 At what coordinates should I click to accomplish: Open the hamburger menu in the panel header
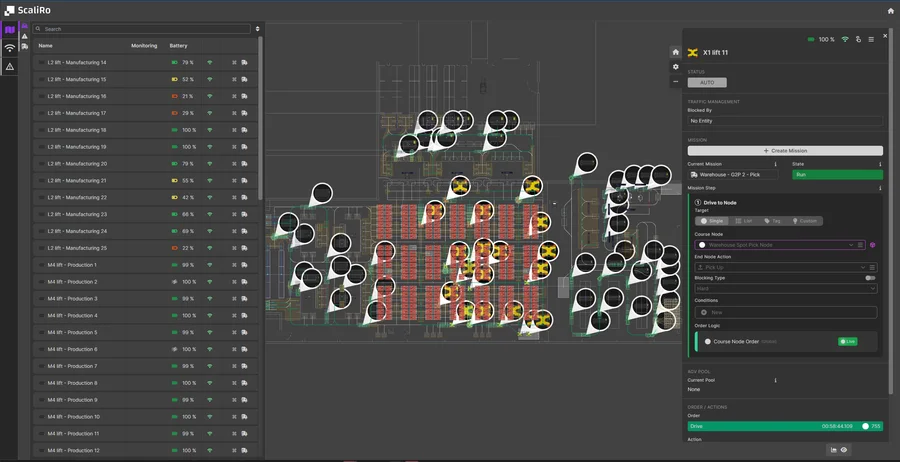(871, 40)
